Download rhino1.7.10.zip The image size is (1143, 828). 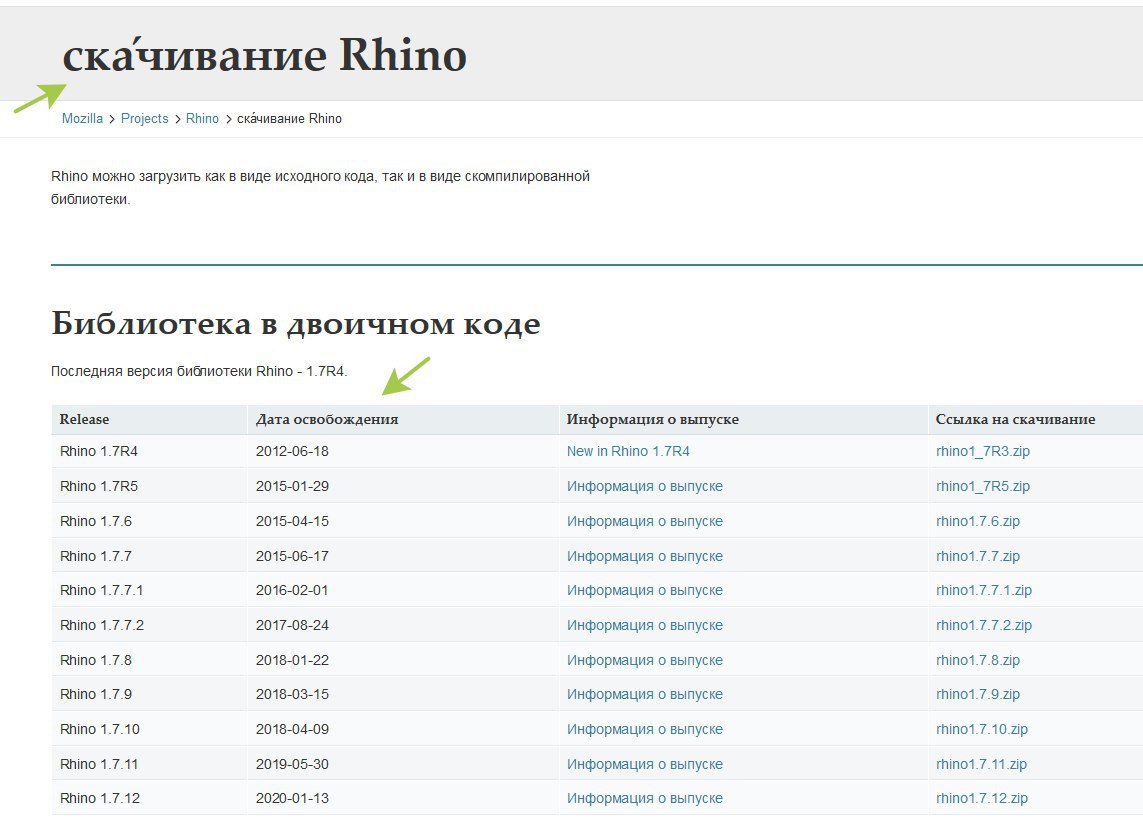point(982,730)
